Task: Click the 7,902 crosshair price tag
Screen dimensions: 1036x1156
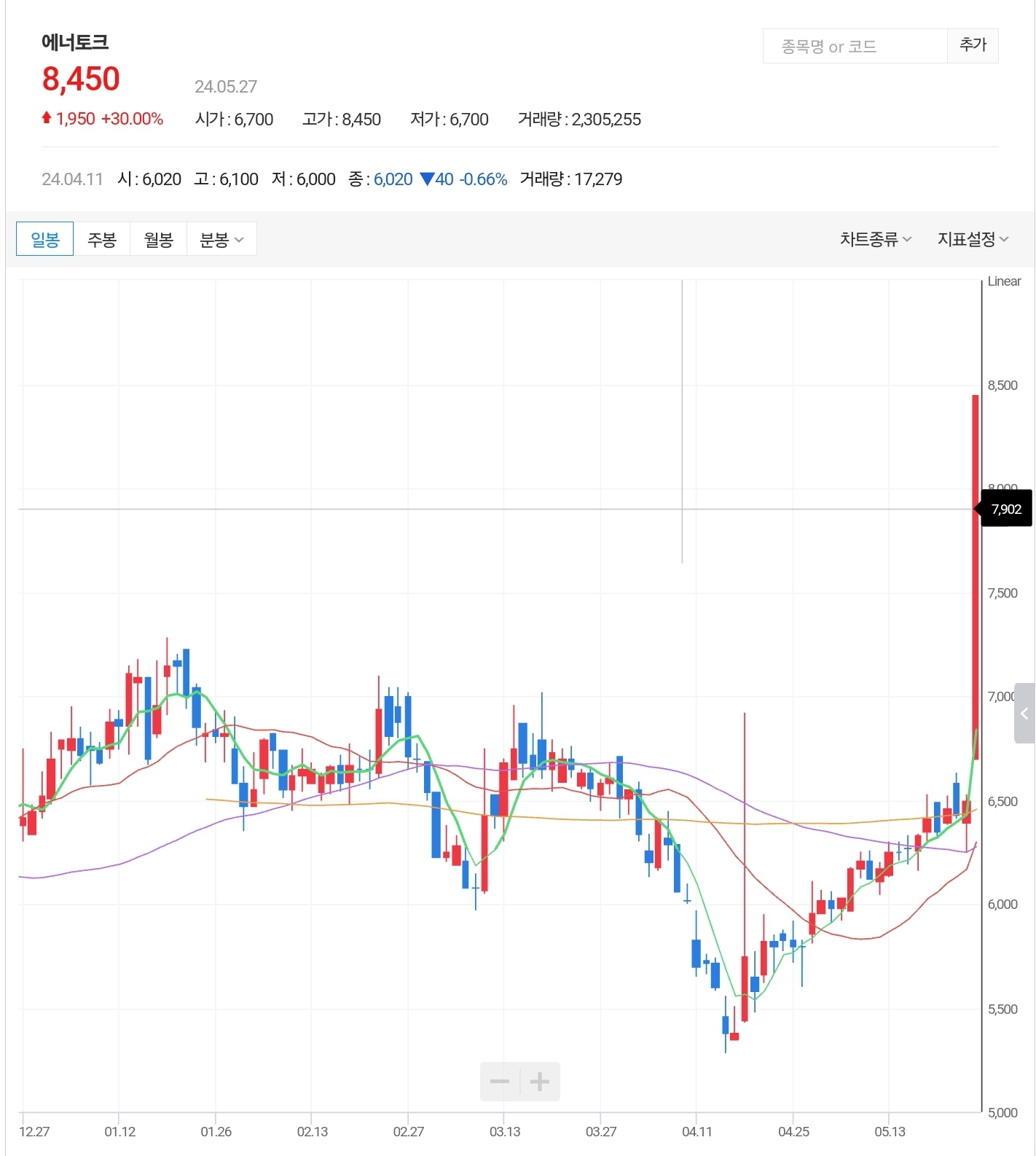Action: tap(1006, 509)
